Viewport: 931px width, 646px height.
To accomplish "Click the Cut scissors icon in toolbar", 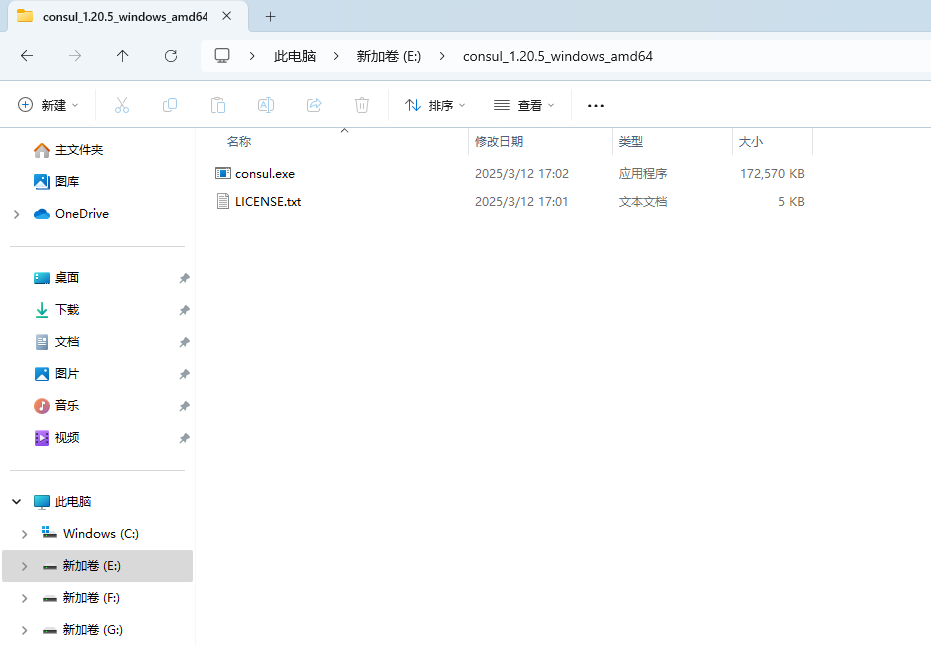I will tap(122, 105).
